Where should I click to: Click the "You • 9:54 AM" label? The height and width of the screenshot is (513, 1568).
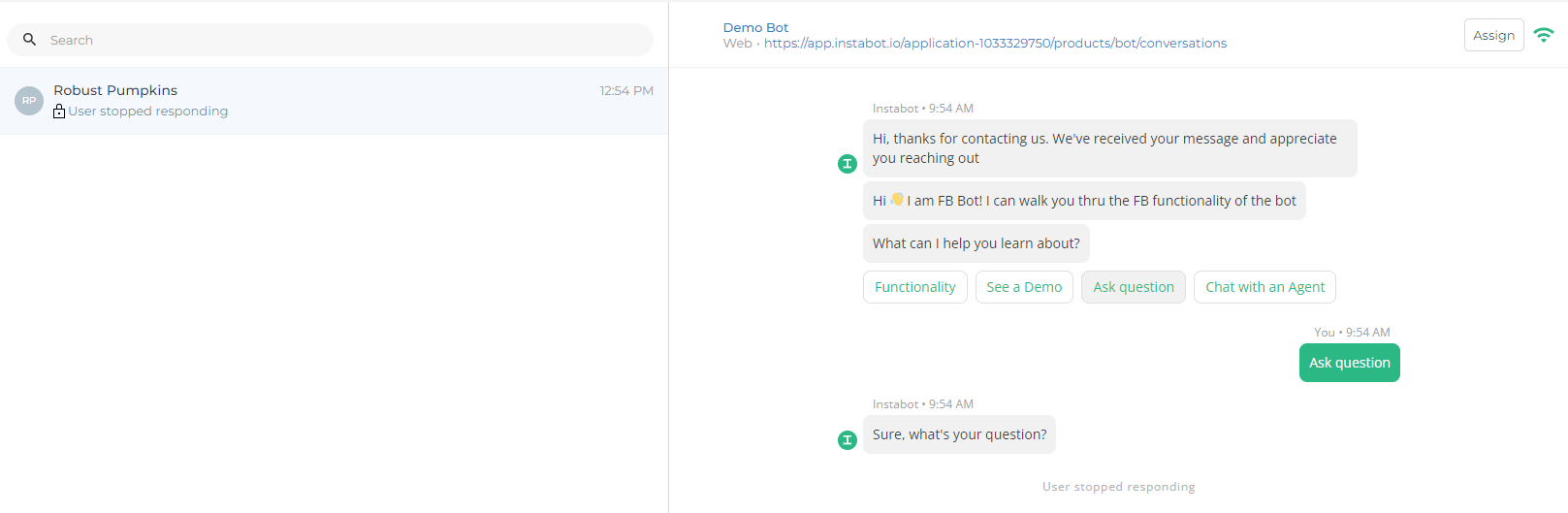(1352, 333)
